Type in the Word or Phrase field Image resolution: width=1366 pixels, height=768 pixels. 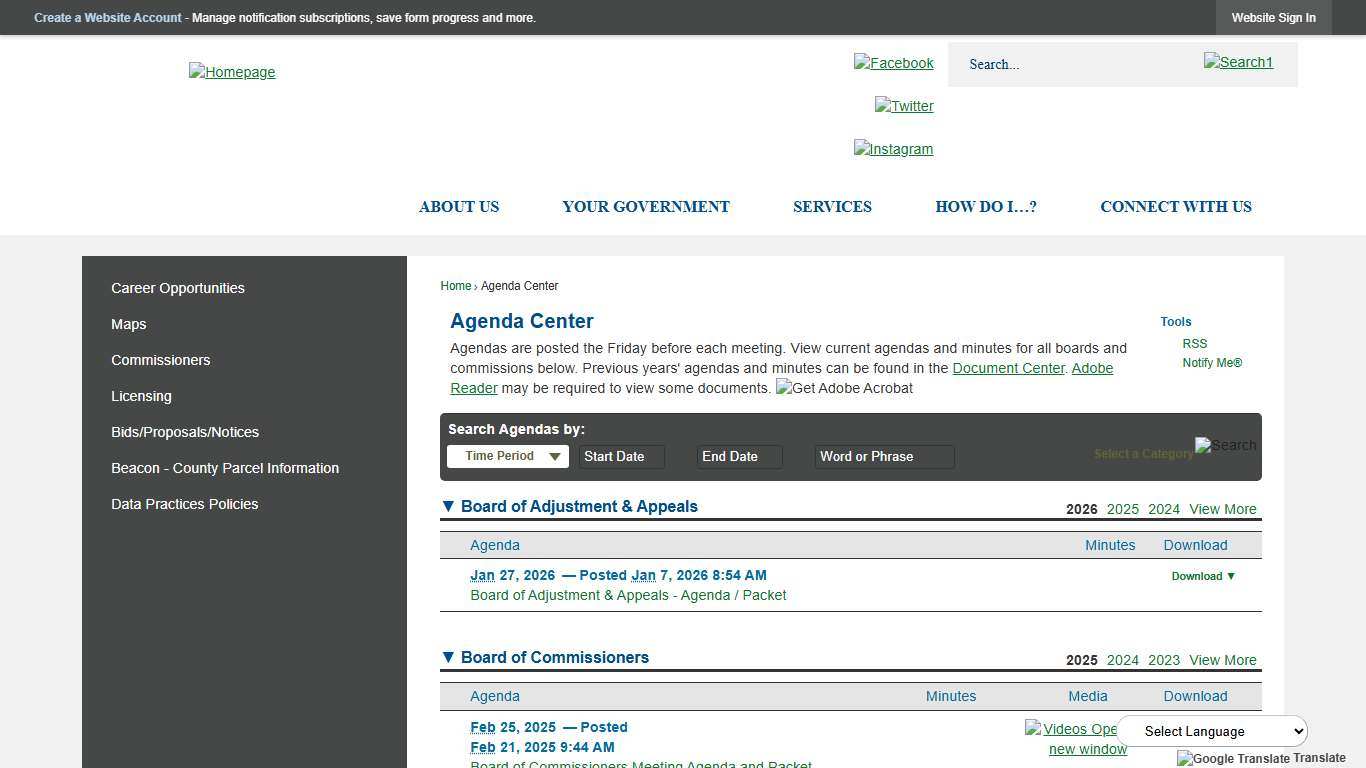click(x=883, y=456)
